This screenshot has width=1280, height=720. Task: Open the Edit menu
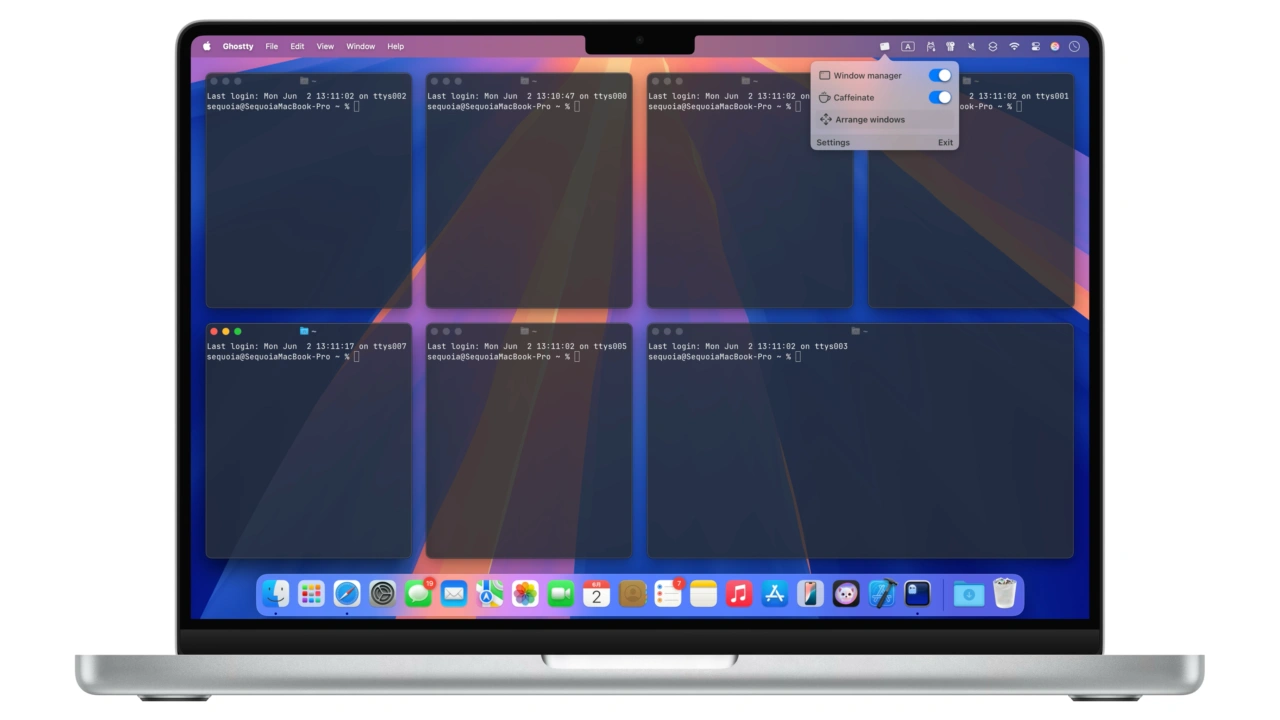tap(297, 46)
